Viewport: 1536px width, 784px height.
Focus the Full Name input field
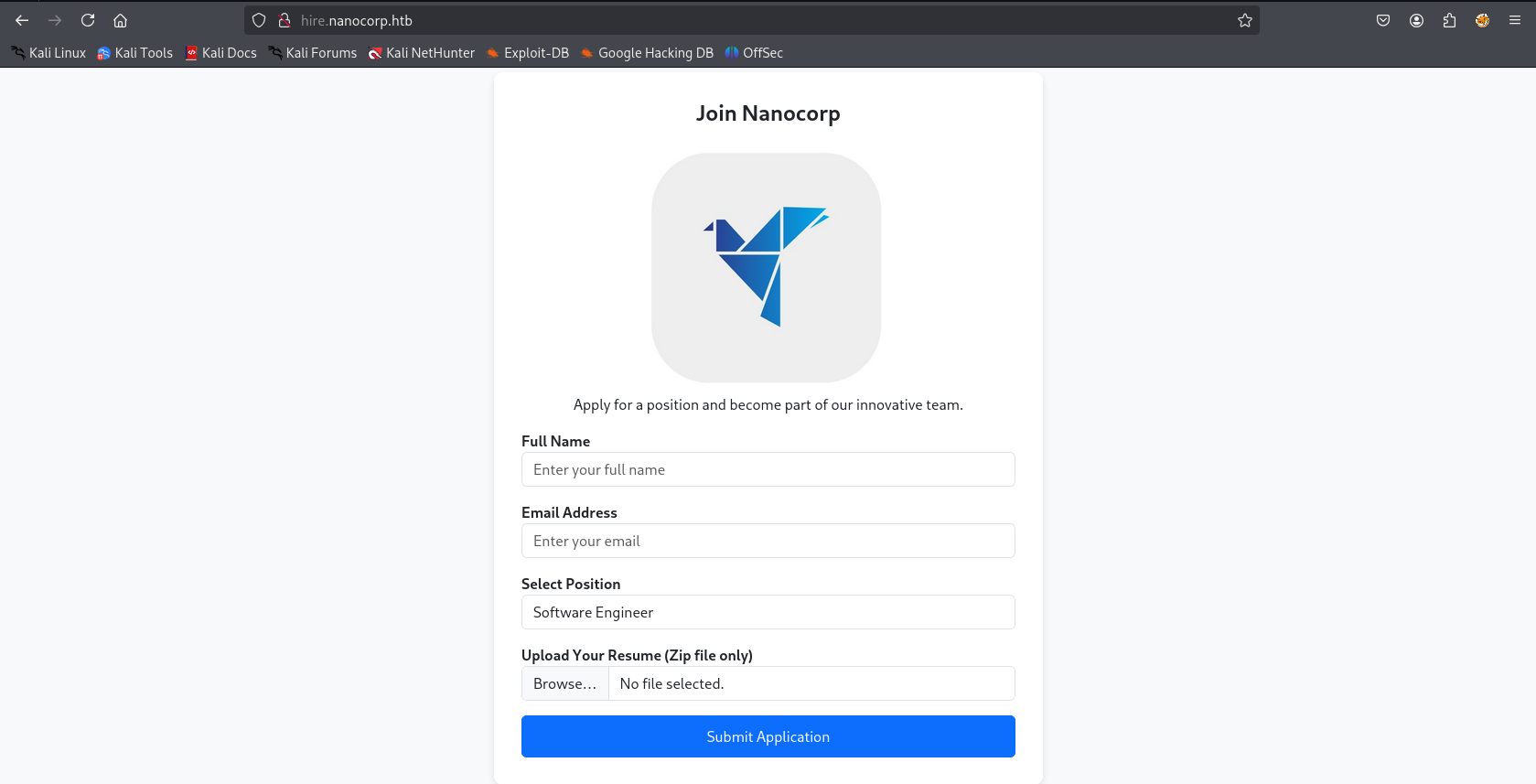pos(768,469)
